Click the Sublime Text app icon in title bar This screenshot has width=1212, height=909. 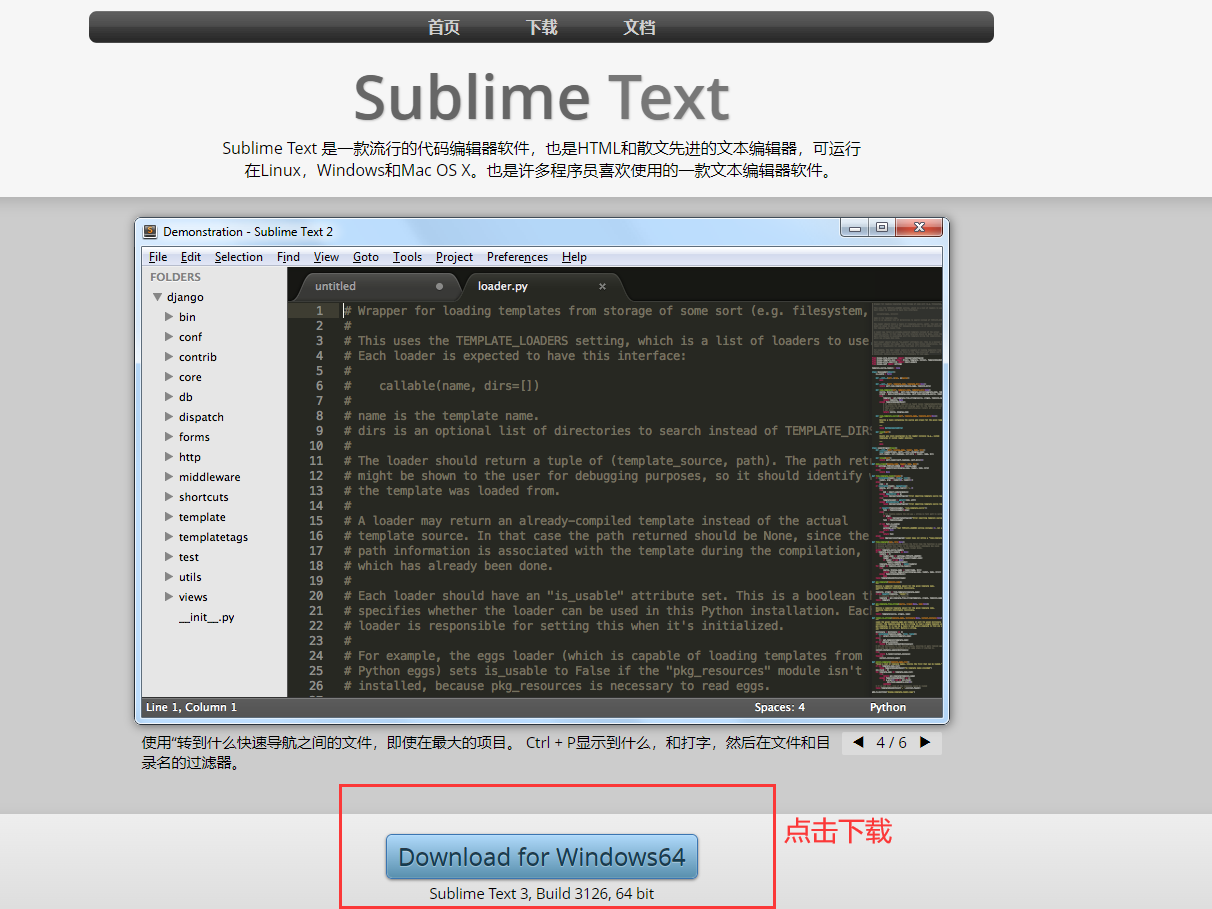pos(150,231)
